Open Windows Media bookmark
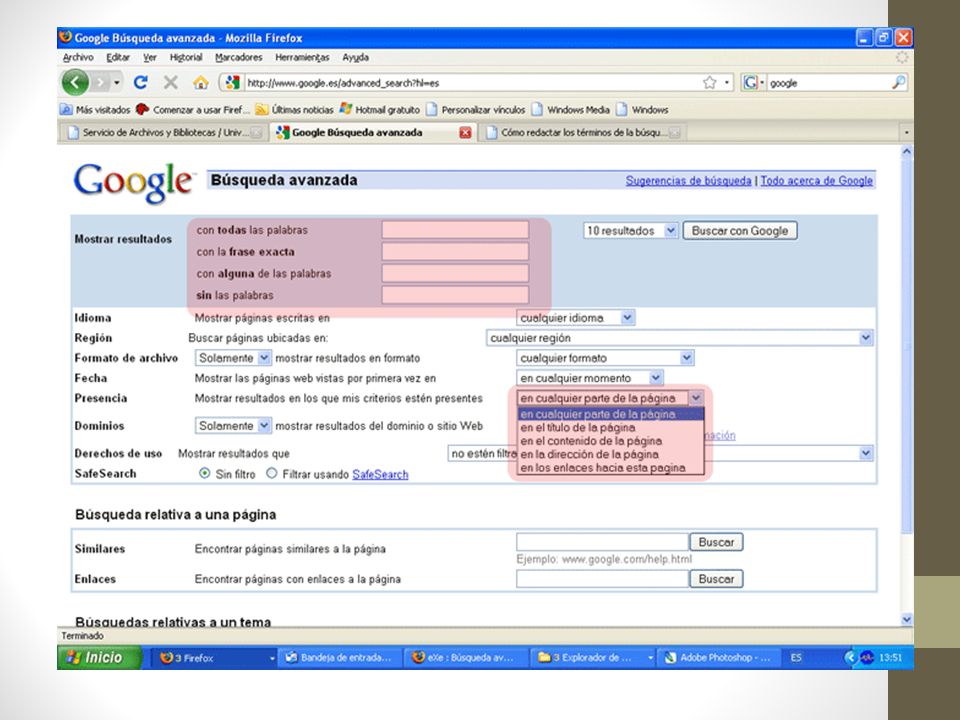Image resolution: width=960 pixels, height=720 pixels. 571,110
